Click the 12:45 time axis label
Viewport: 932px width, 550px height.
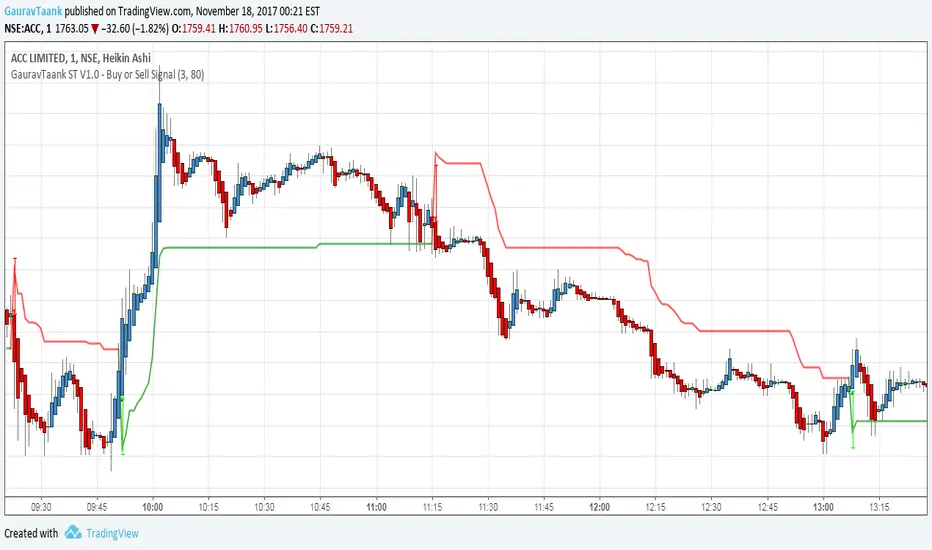point(767,507)
